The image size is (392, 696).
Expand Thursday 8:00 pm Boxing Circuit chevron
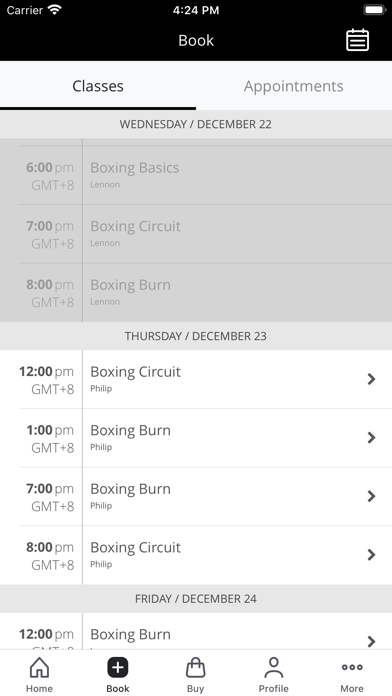pos(371,555)
